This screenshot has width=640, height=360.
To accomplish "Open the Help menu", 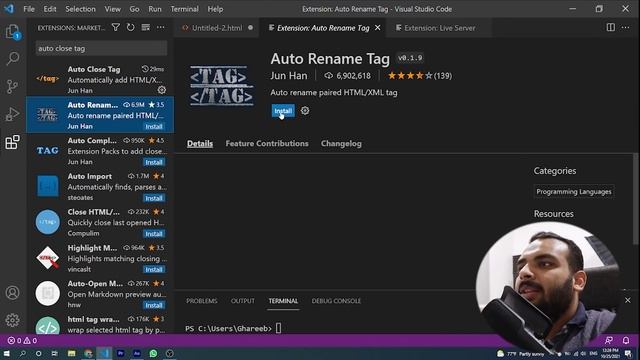I will tap(215, 9).
